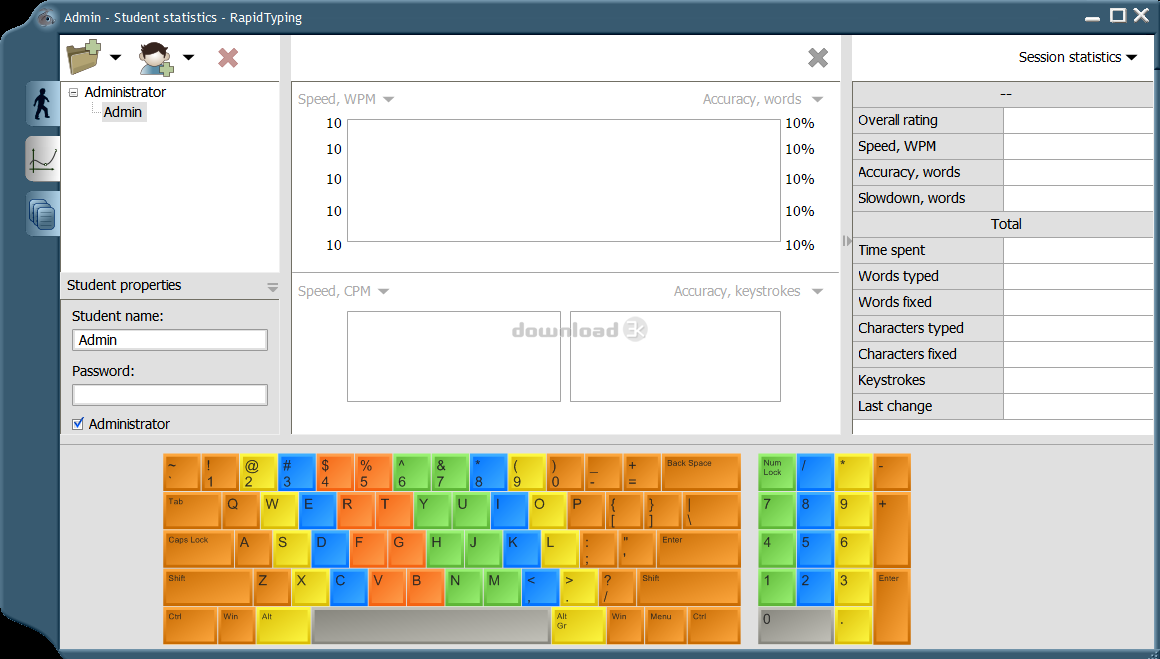This screenshot has width=1160, height=659.
Task: Collapse the Student properties panel
Action: point(271,285)
